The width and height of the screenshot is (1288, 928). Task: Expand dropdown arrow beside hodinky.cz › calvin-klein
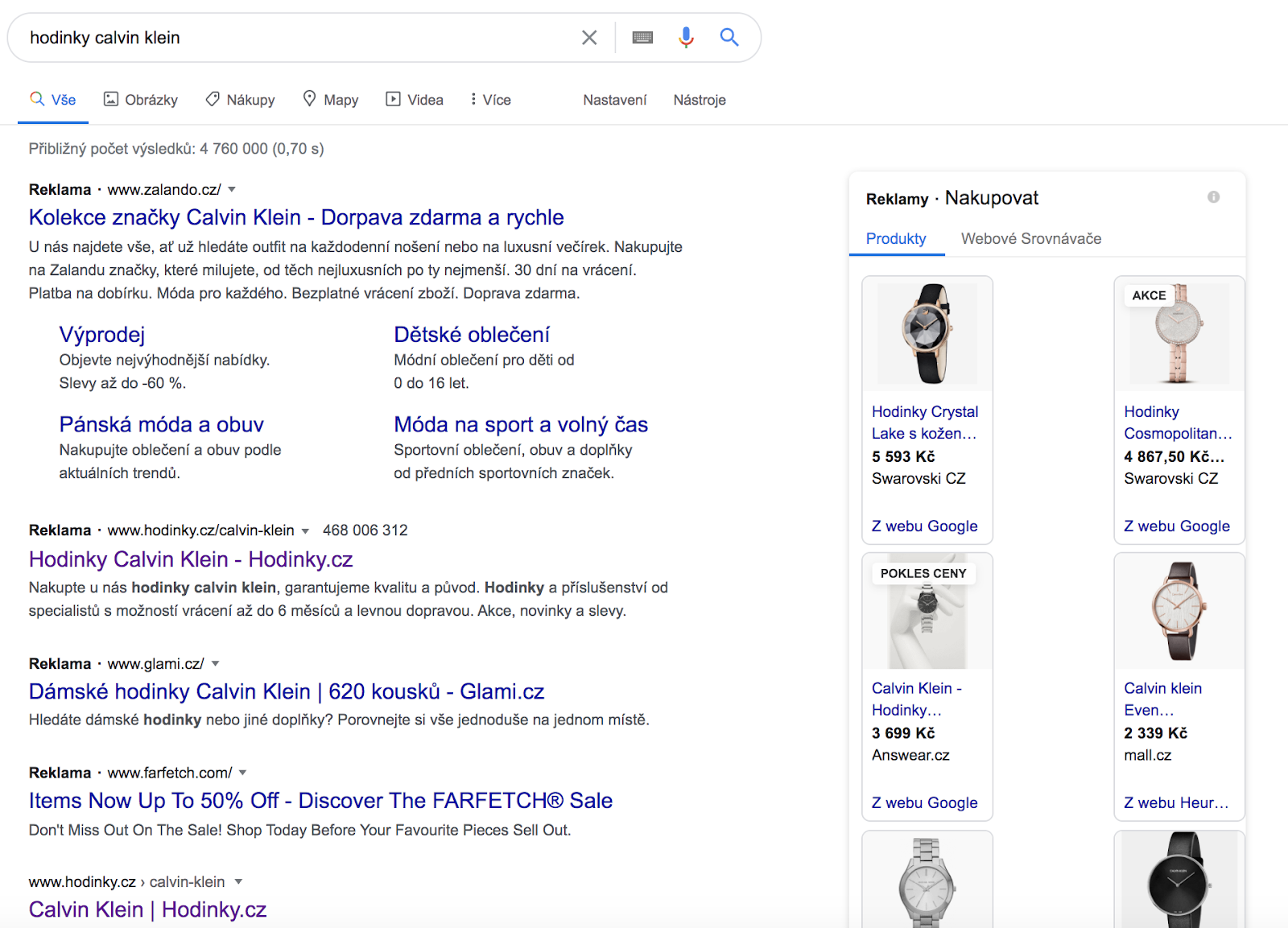pos(237,882)
